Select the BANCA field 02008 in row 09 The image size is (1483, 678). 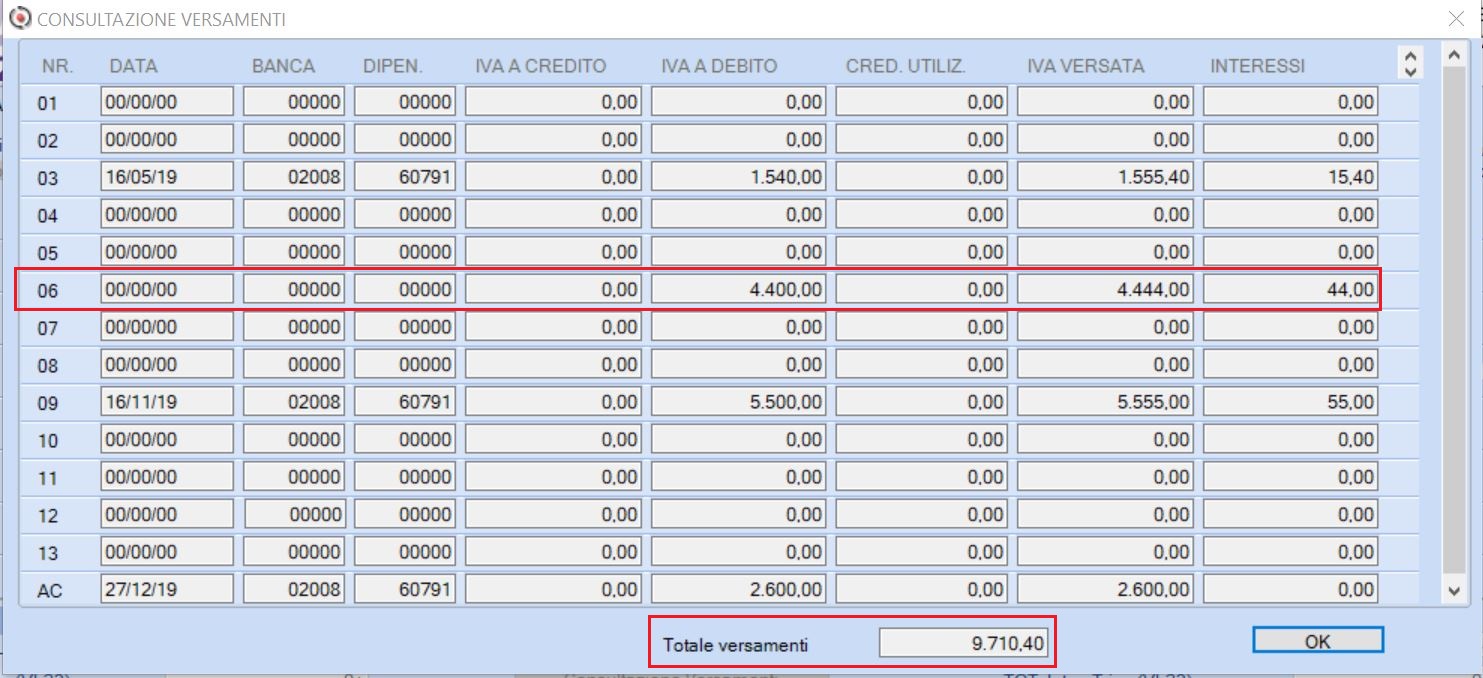click(294, 402)
